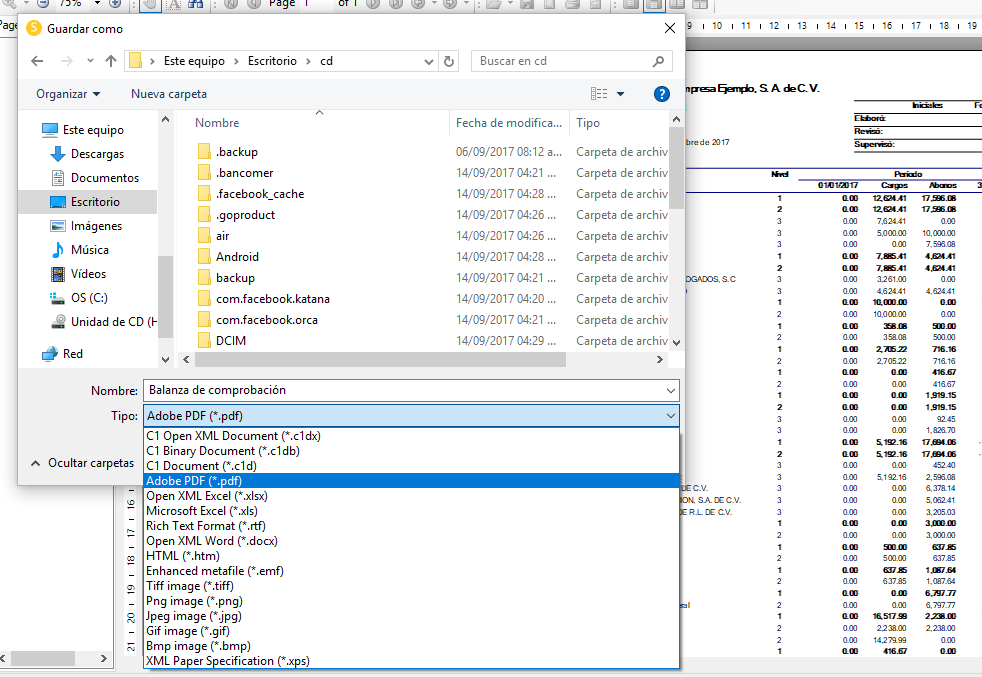Viewport: 982px width, 677px height.
Task: Sort files by Fecha de modificación column
Action: click(x=508, y=123)
